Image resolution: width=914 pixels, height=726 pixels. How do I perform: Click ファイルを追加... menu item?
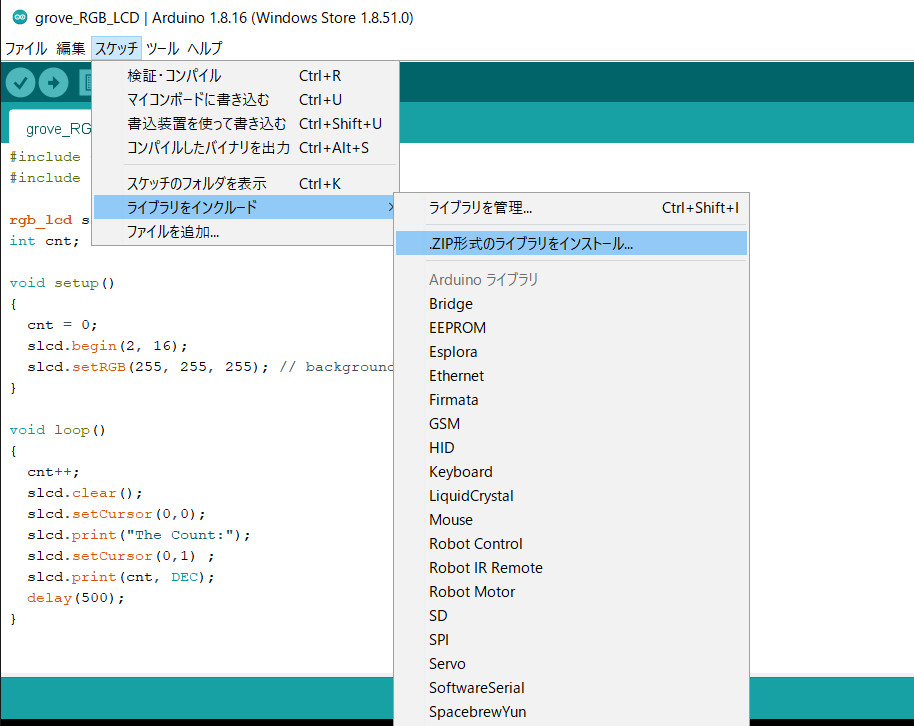tap(173, 232)
